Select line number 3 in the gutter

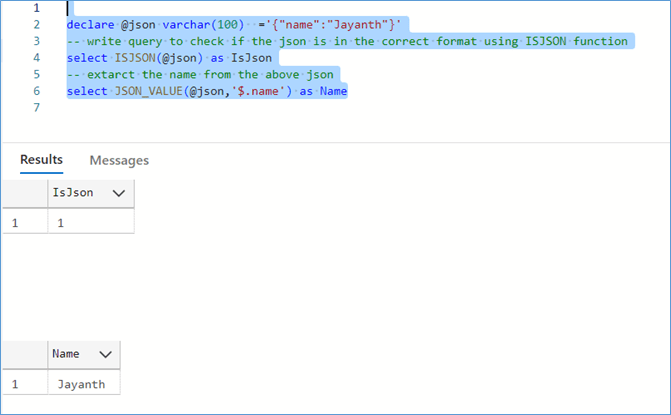pyautogui.click(x=36, y=41)
